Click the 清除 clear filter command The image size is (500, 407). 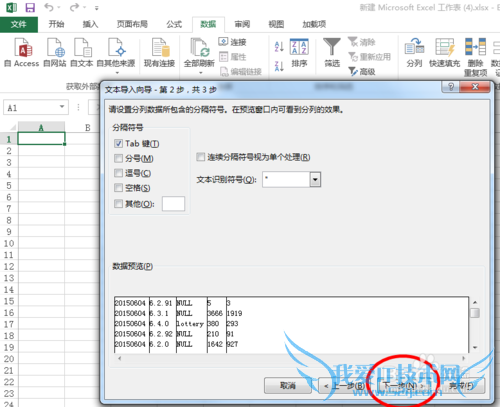click(x=362, y=42)
